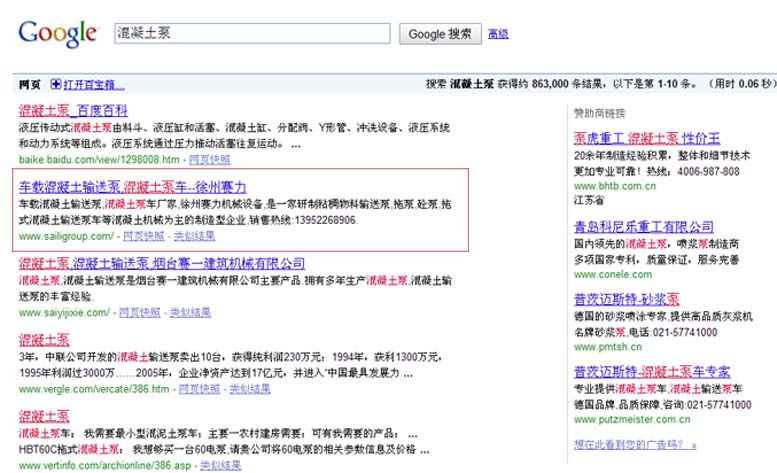Open sponsored link 青岛科尼乐重工有限公司

coord(644,227)
